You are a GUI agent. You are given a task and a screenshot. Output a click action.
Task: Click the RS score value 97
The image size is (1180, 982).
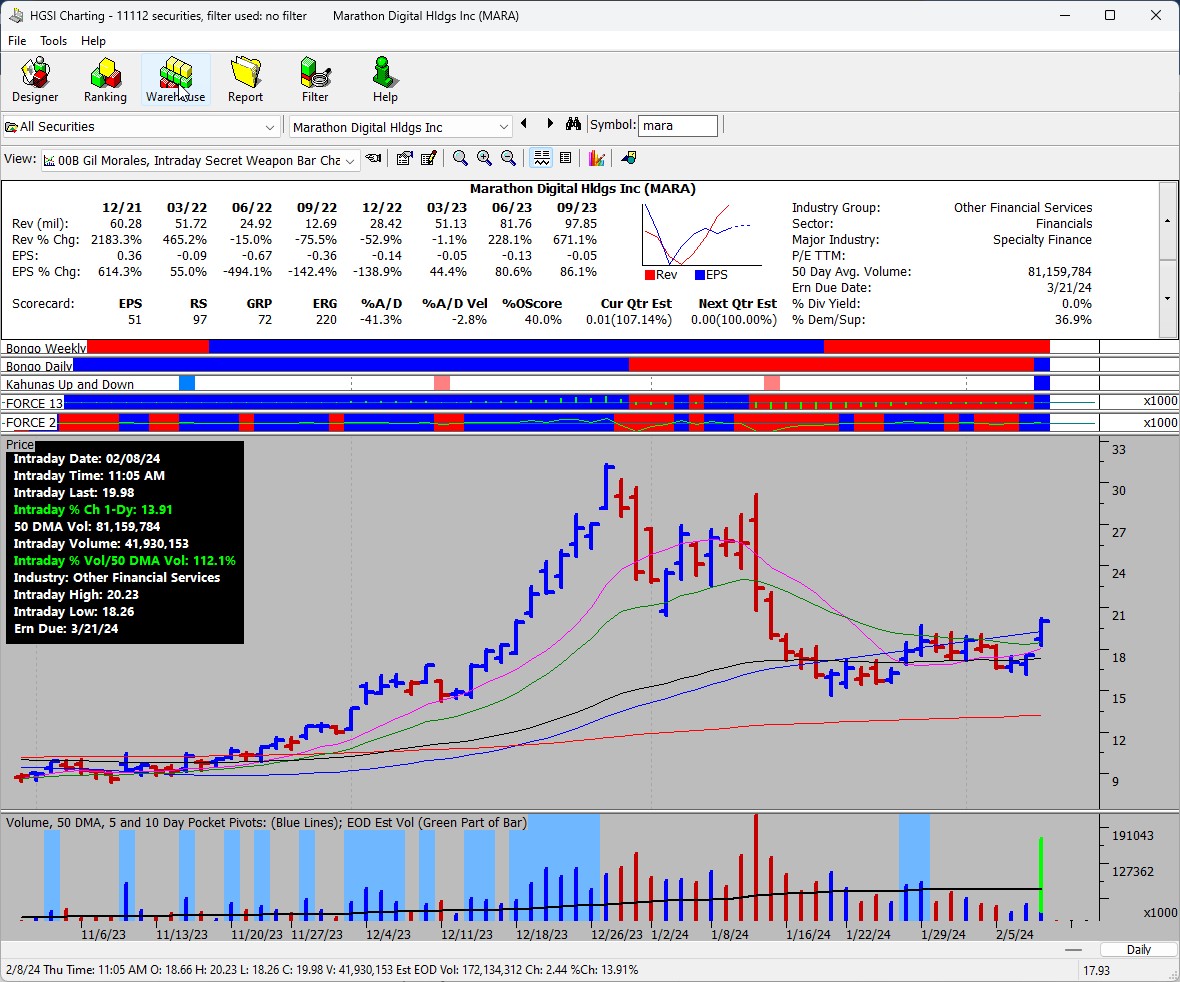coord(199,320)
